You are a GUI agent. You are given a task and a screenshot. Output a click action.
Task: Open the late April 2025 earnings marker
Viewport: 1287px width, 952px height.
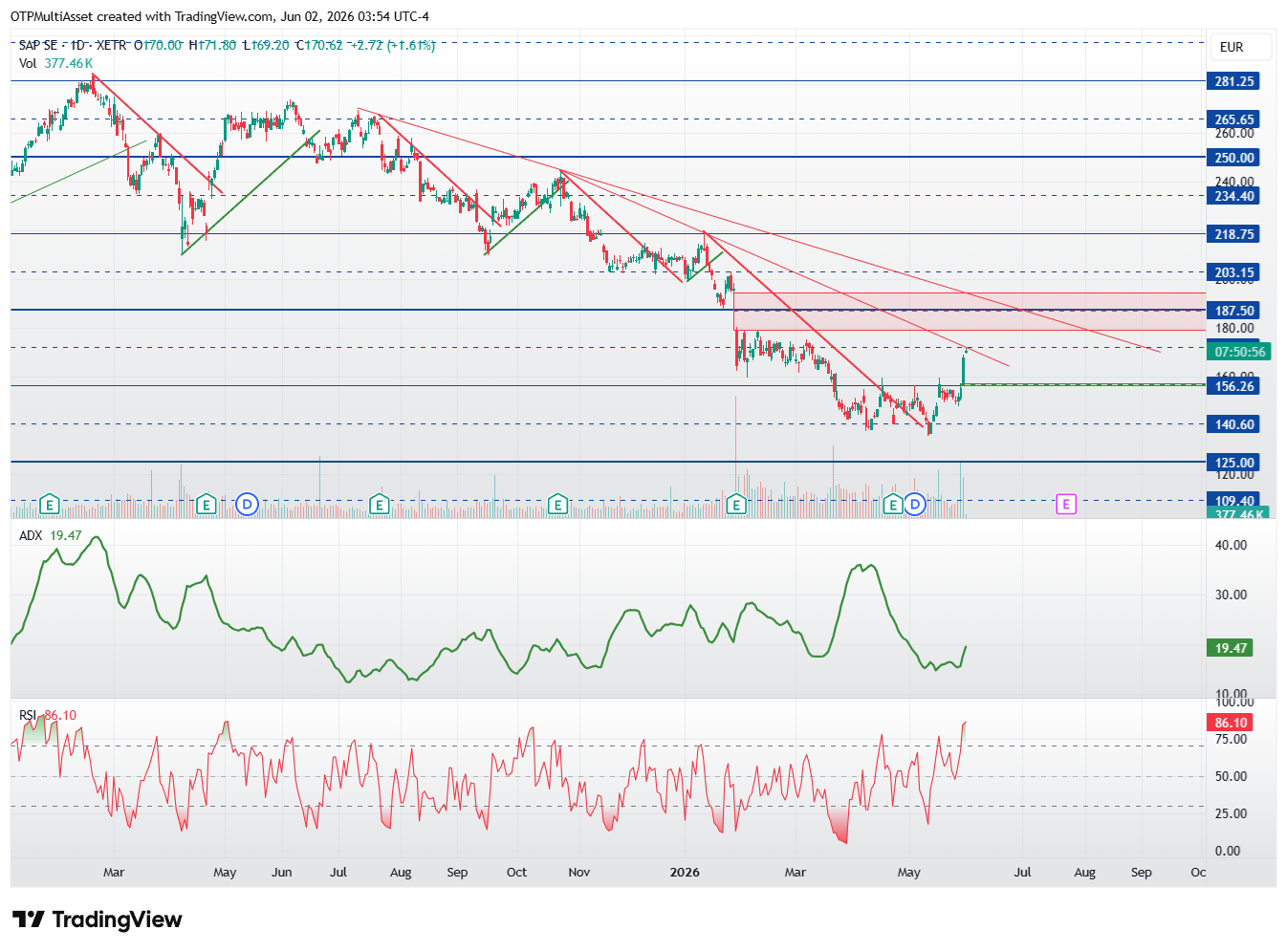pos(206,504)
